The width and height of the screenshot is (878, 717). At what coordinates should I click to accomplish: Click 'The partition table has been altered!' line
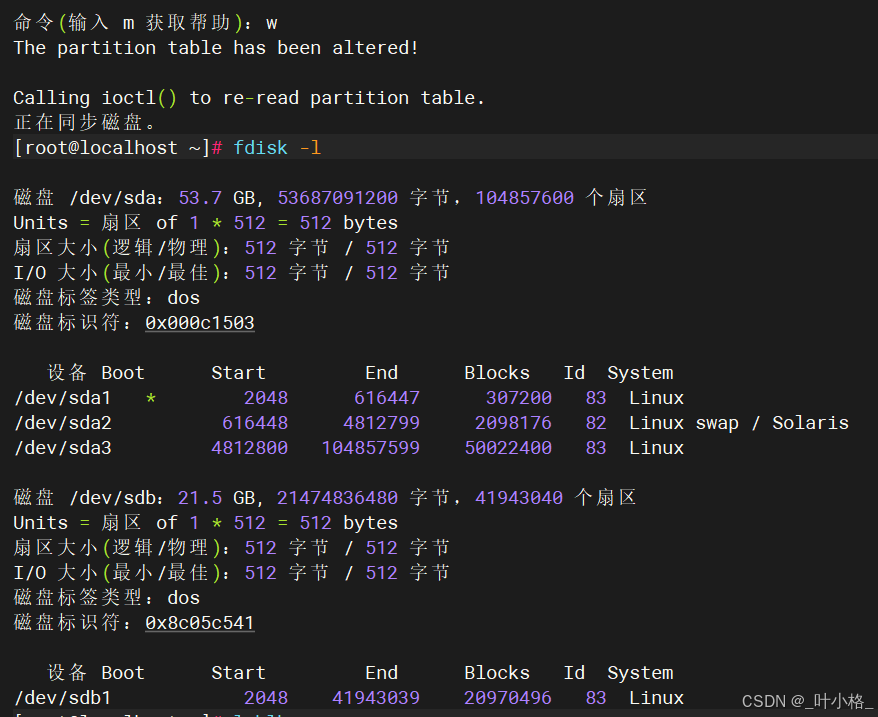click(216, 48)
